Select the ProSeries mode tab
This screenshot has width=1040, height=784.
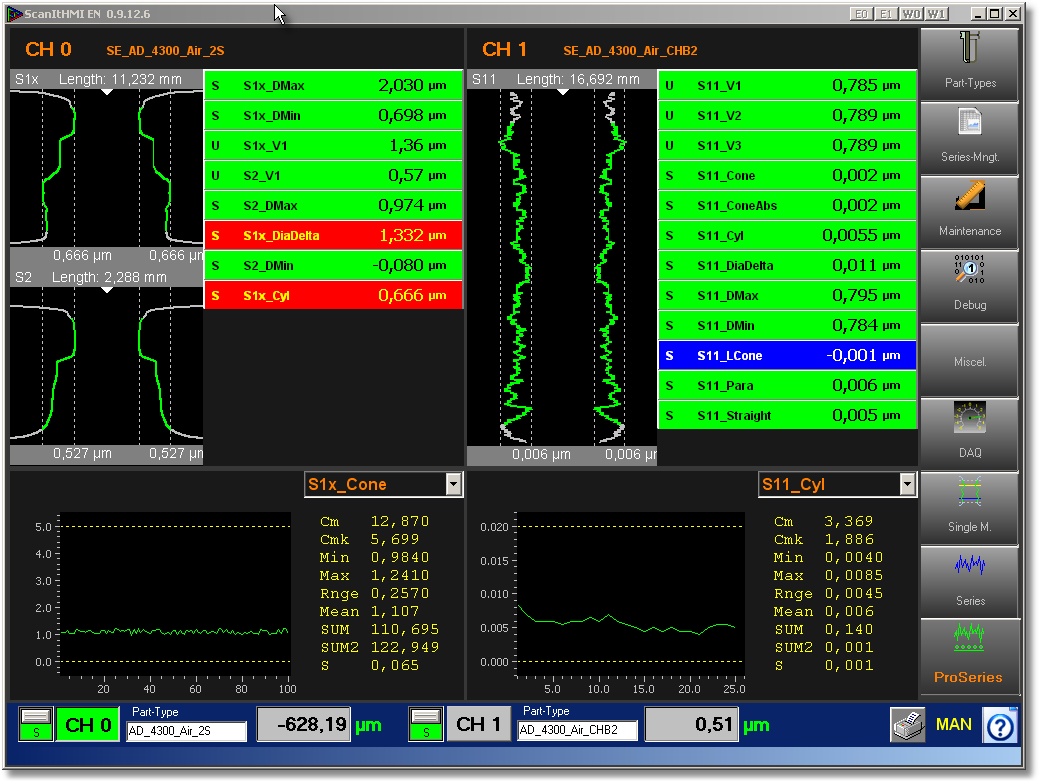coord(969,656)
